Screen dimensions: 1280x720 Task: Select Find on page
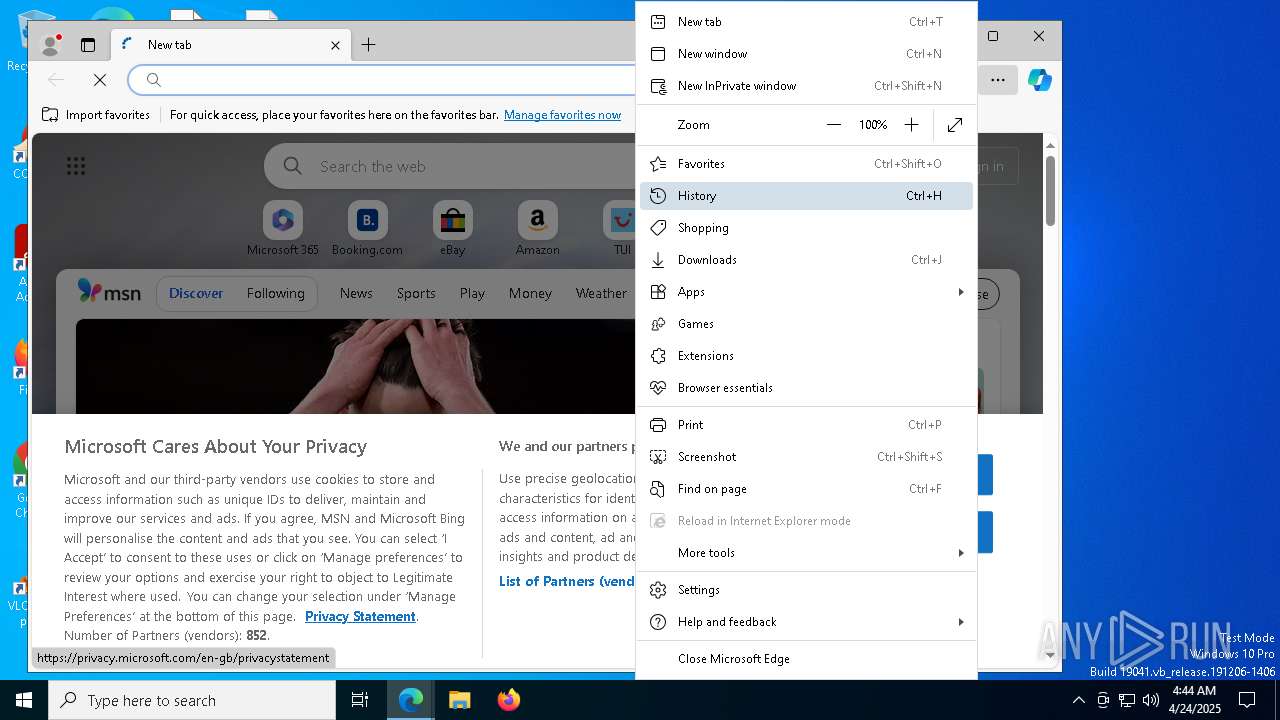pyautogui.click(x=806, y=489)
